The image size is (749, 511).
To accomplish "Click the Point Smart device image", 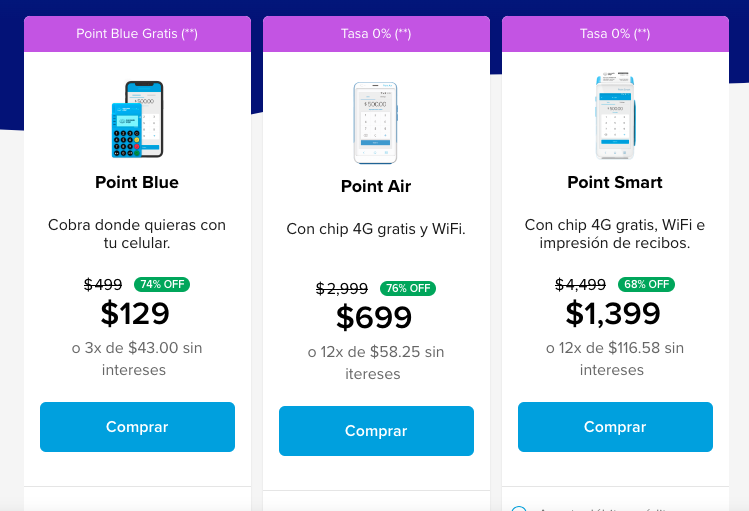I will click(615, 118).
